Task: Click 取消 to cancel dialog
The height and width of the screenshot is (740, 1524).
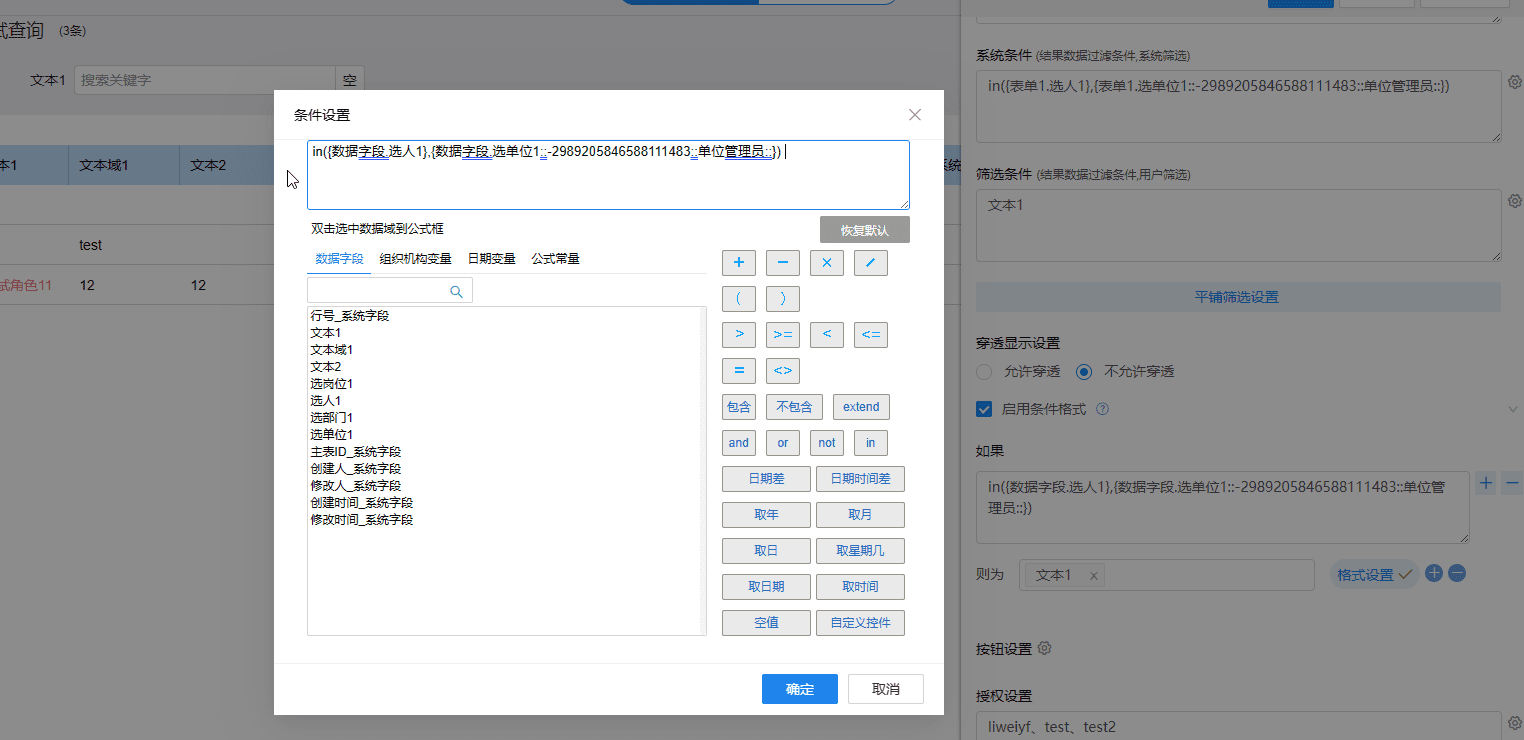Action: [x=886, y=689]
